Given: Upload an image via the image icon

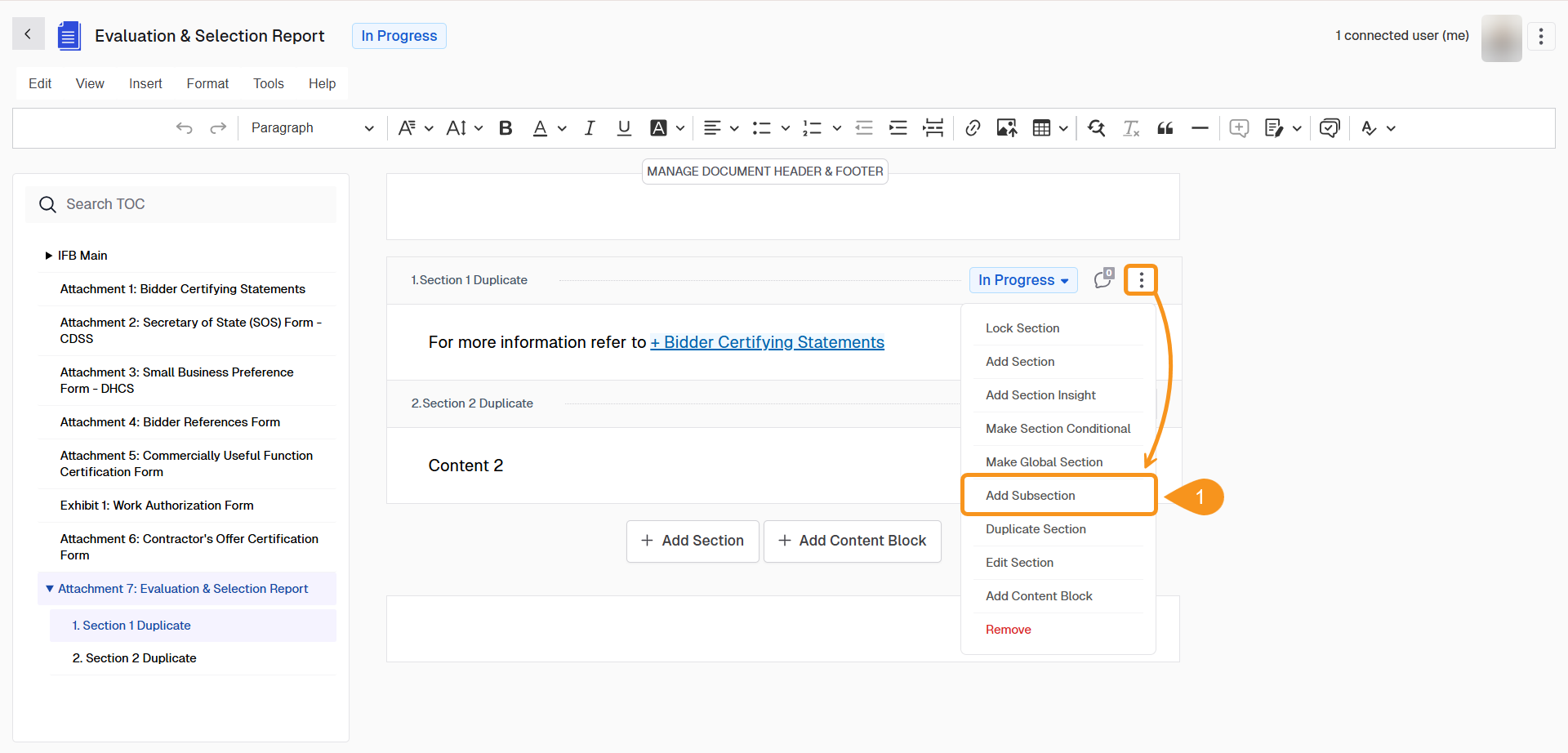Looking at the screenshot, I should [1007, 127].
